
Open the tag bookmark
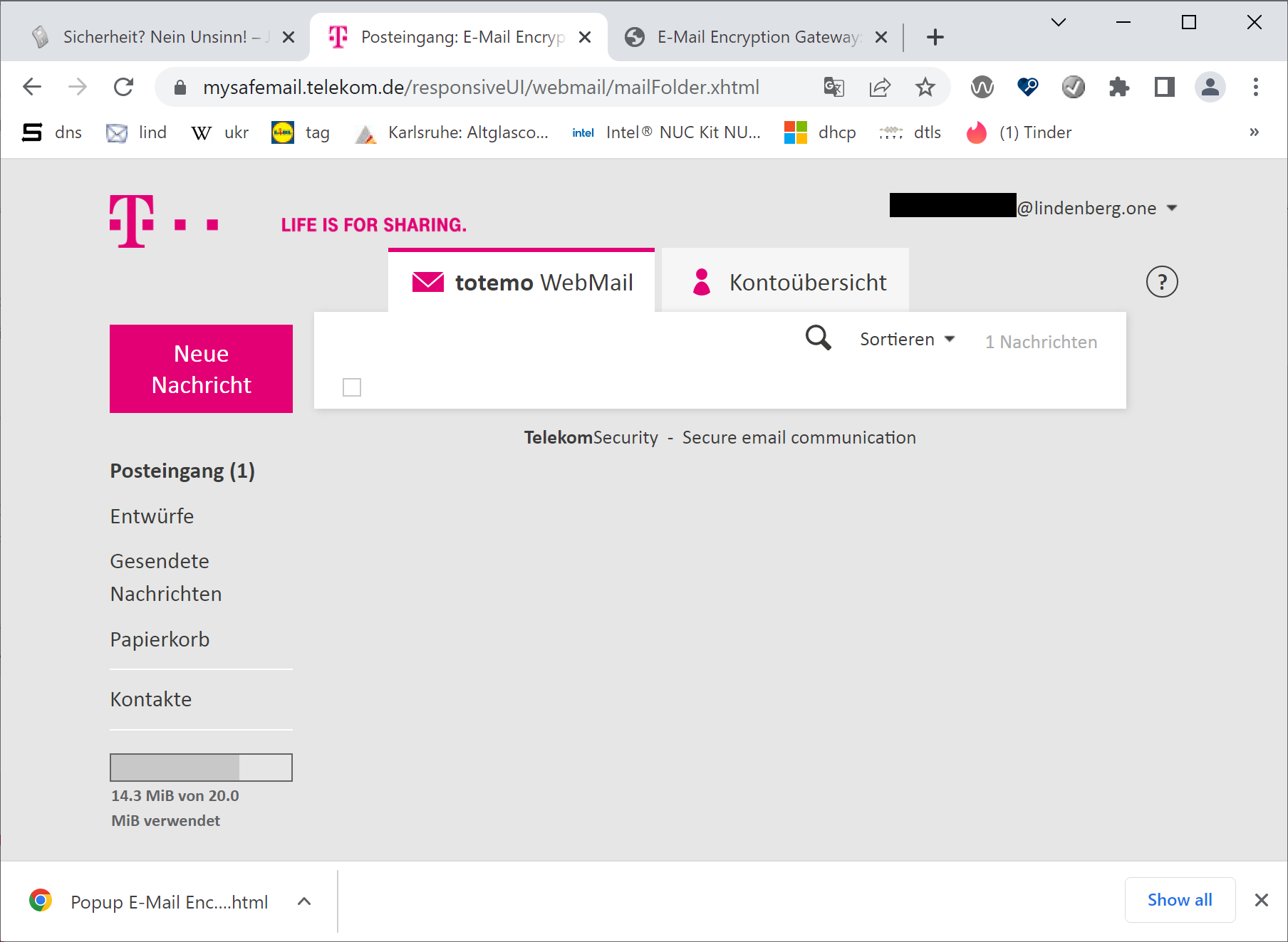coord(301,132)
